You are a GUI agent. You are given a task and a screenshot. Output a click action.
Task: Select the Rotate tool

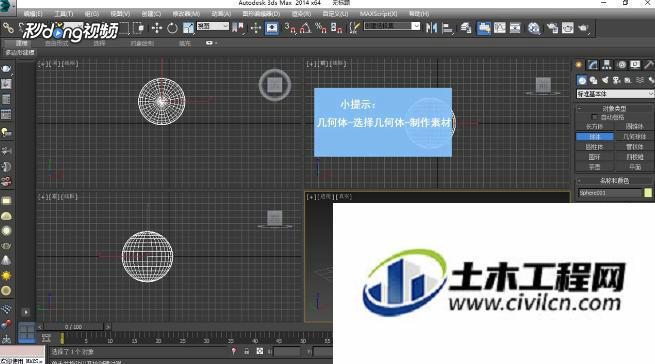[172, 28]
